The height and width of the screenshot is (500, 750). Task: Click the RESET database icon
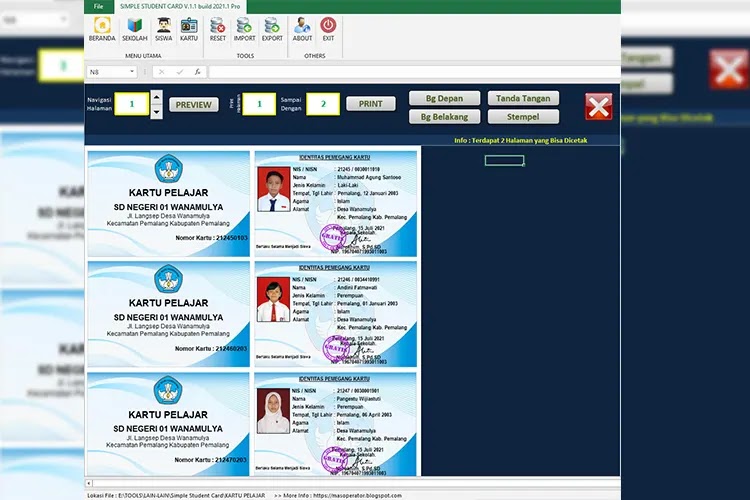point(218,29)
